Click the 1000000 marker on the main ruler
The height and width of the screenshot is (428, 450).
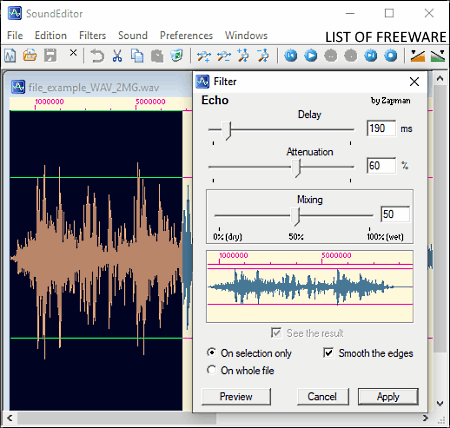[49, 102]
